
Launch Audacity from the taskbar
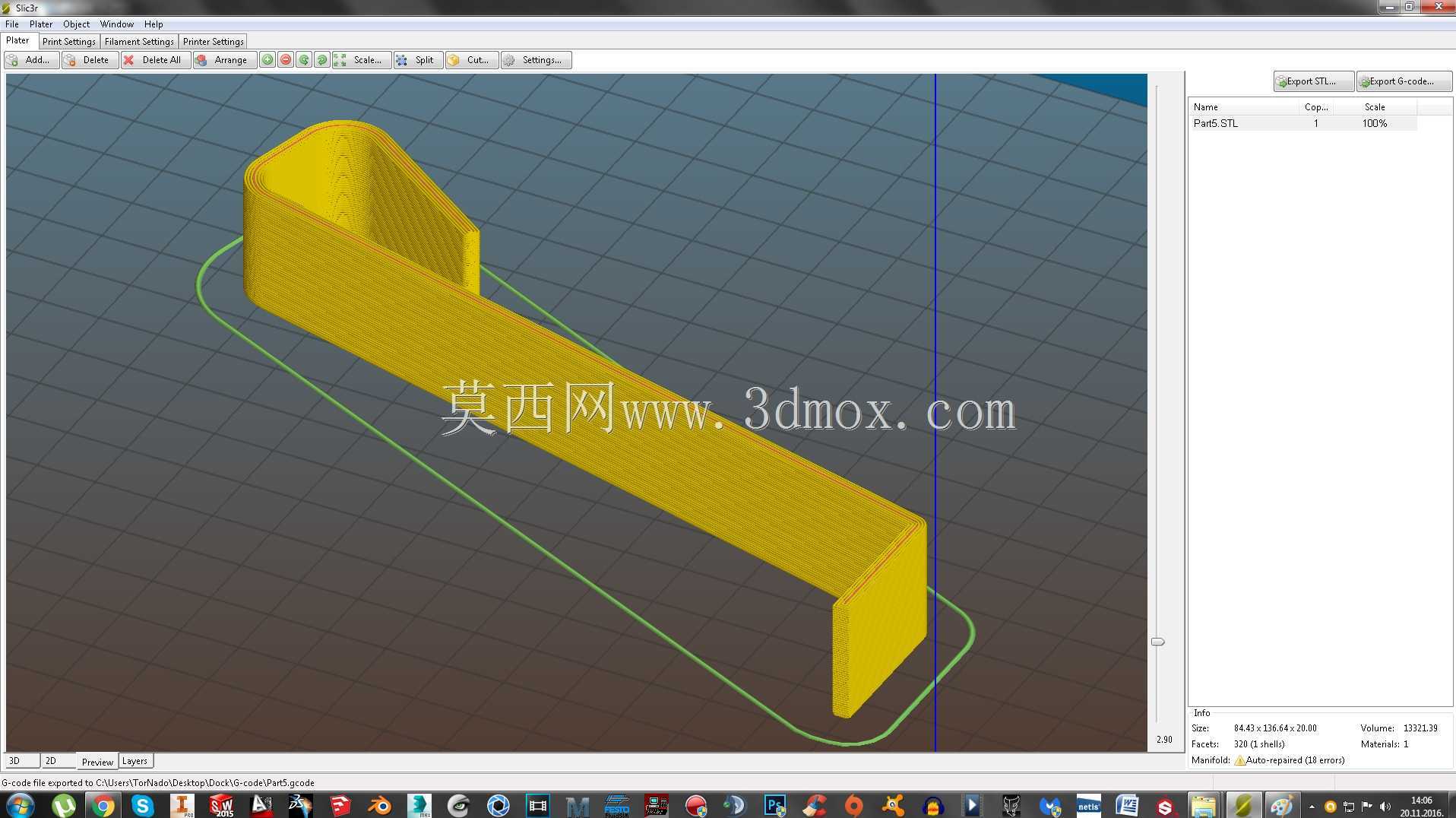tap(932, 806)
